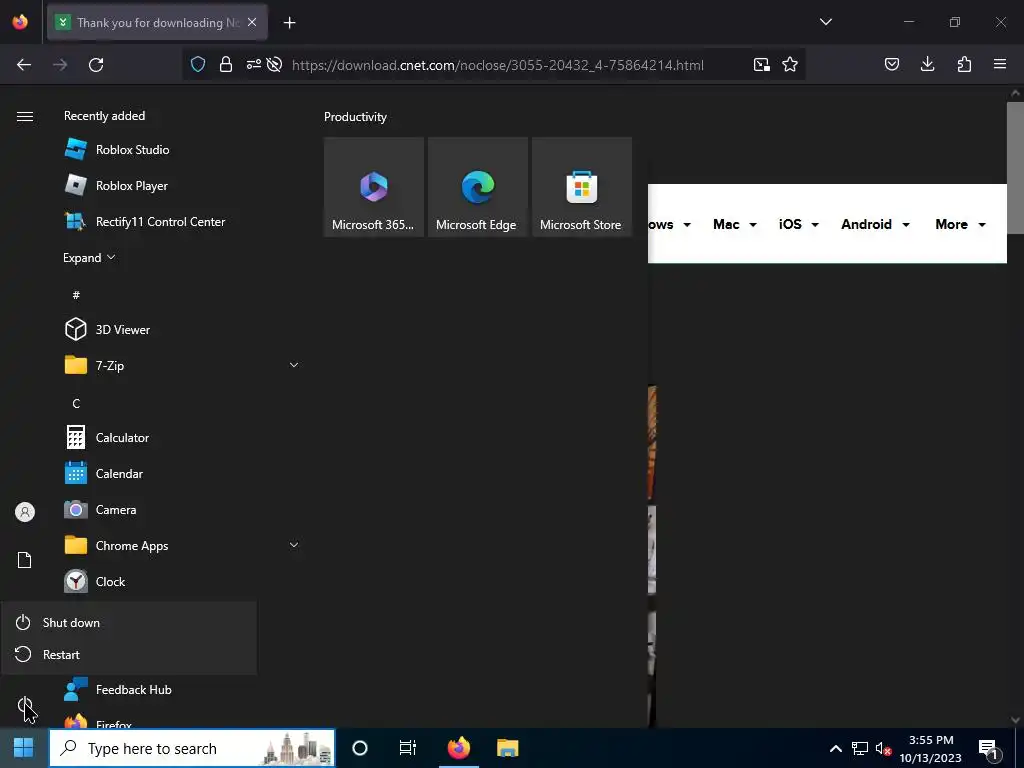Click the taskbar search box

(192, 748)
